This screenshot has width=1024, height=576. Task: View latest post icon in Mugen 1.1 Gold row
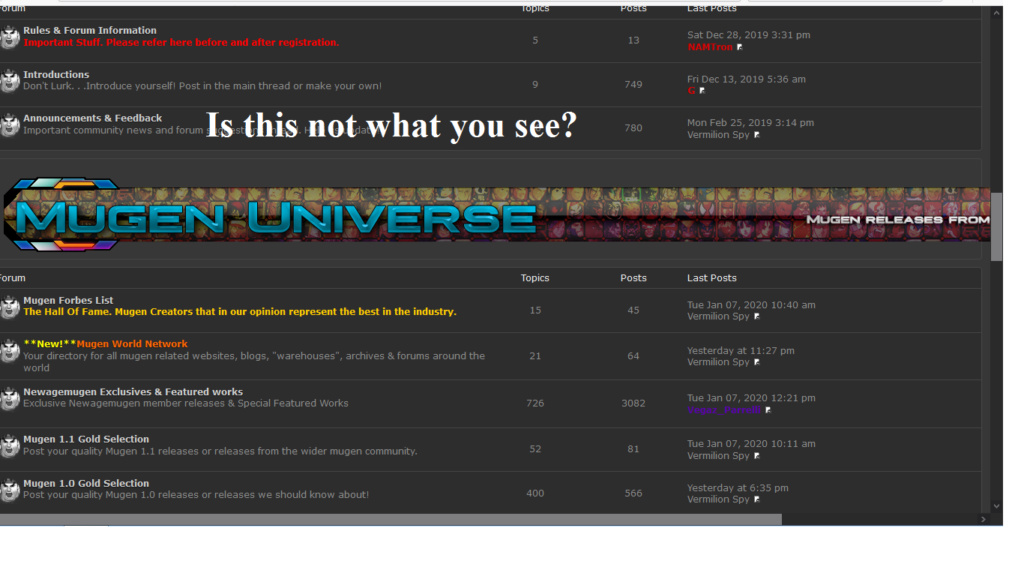point(757,456)
